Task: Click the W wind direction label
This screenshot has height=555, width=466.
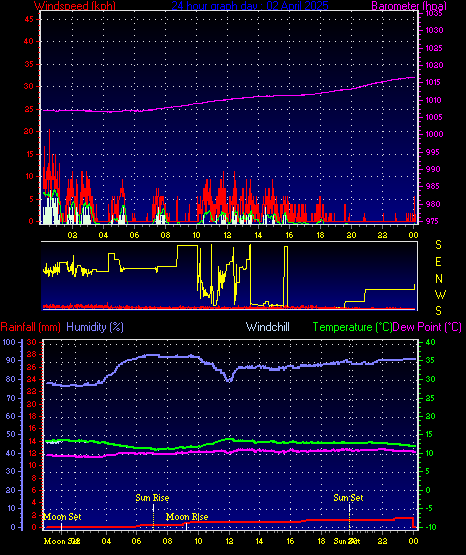Action: pyautogui.click(x=440, y=294)
